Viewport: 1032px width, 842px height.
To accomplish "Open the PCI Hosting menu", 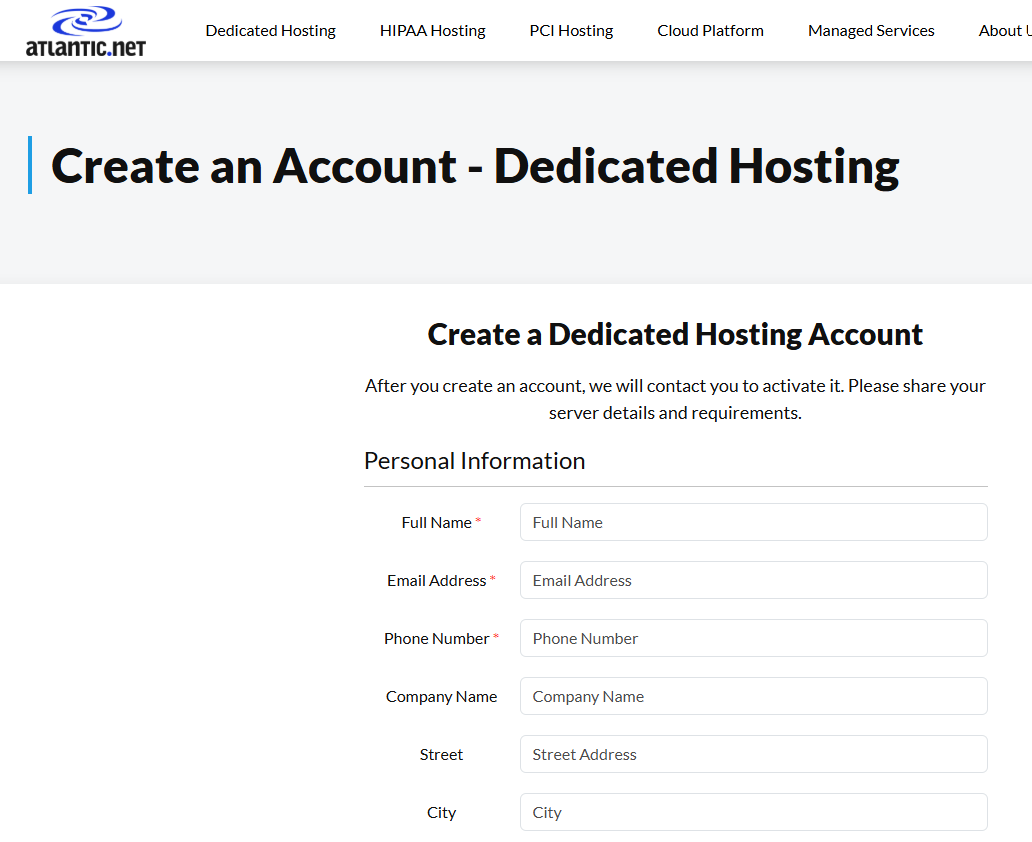I will (x=571, y=31).
